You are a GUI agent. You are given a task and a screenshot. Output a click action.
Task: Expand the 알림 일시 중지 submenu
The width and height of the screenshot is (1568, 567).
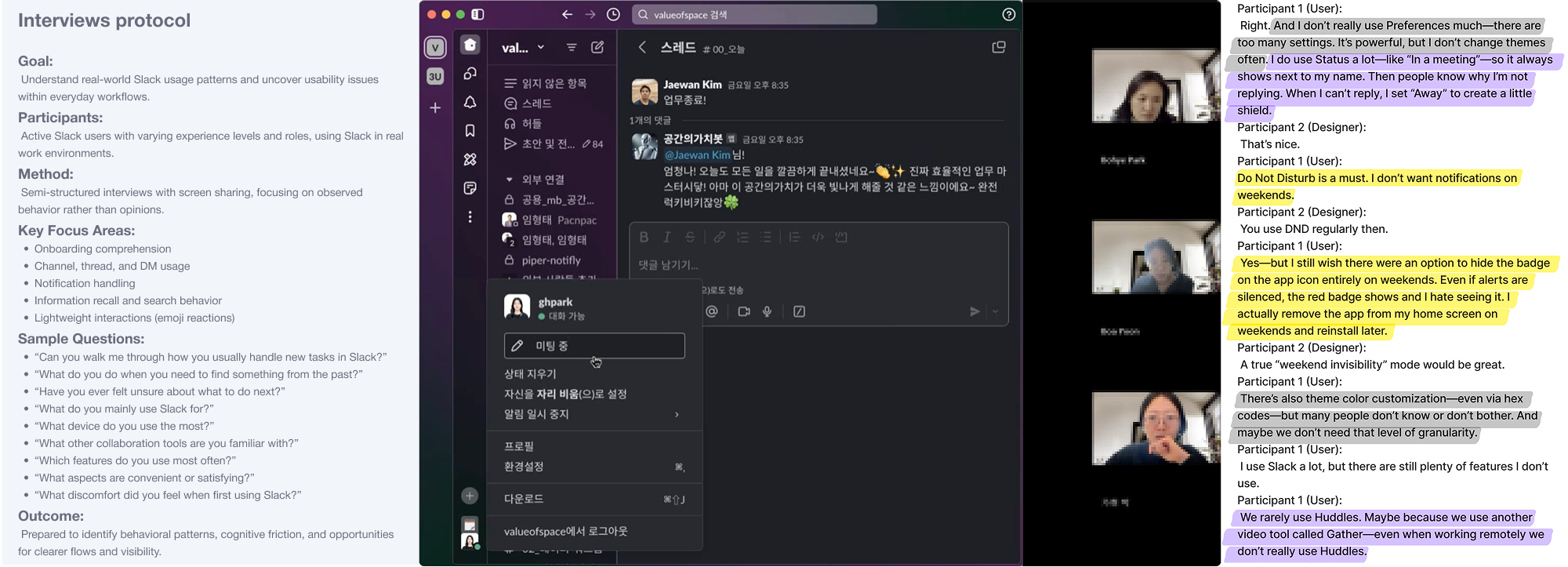pyautogui.click(x=594, y=414)
